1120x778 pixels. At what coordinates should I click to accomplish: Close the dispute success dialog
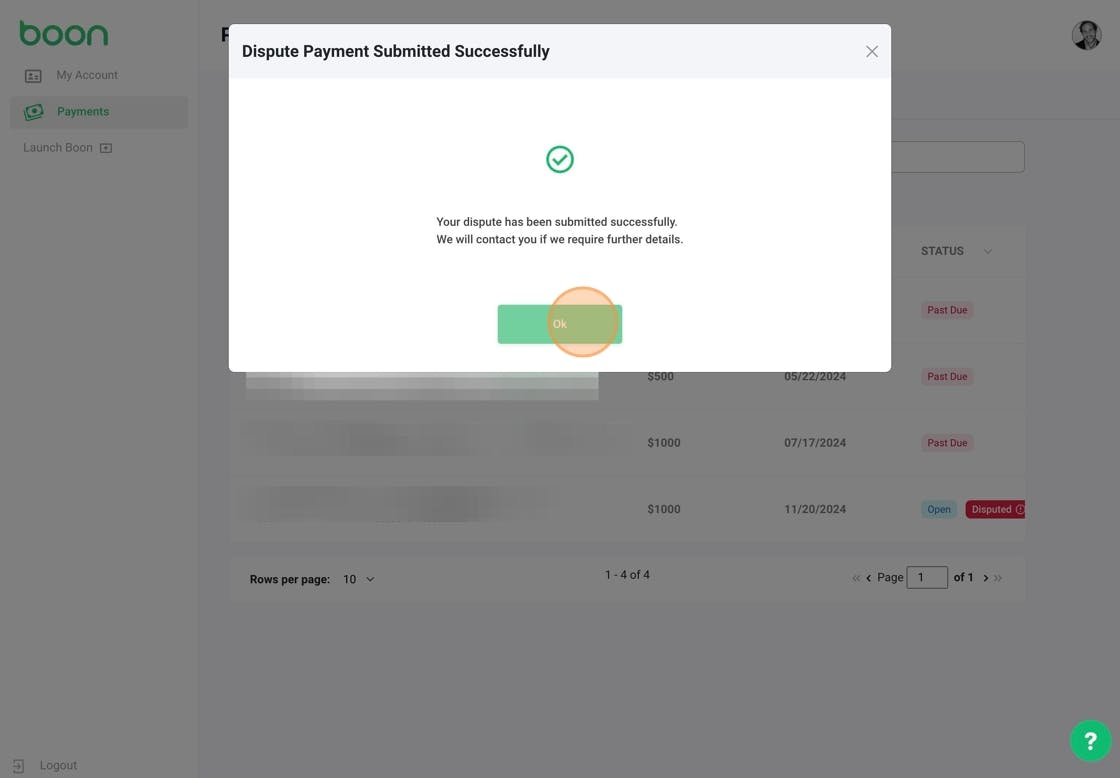coord(871,51)
